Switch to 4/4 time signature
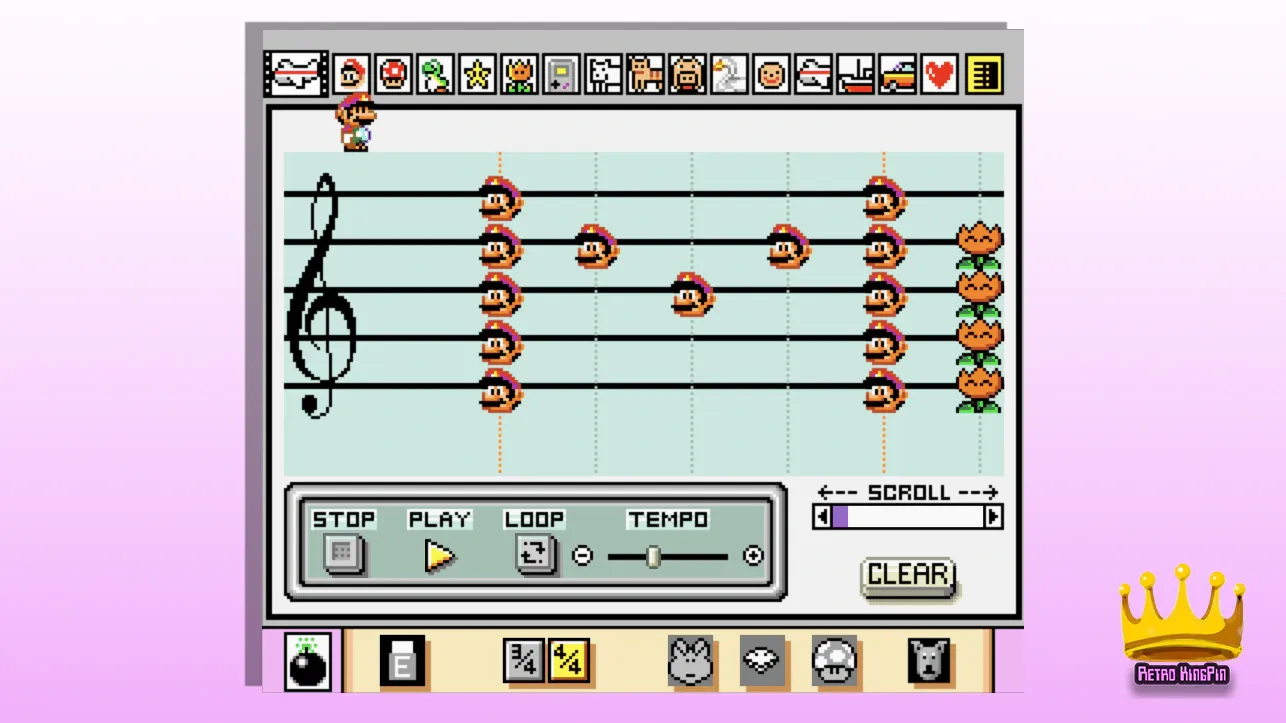 [568, 661]
